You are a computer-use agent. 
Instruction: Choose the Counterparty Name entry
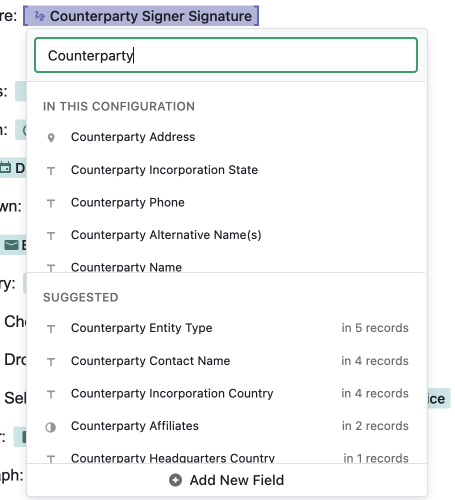click(x=226, y=266)
